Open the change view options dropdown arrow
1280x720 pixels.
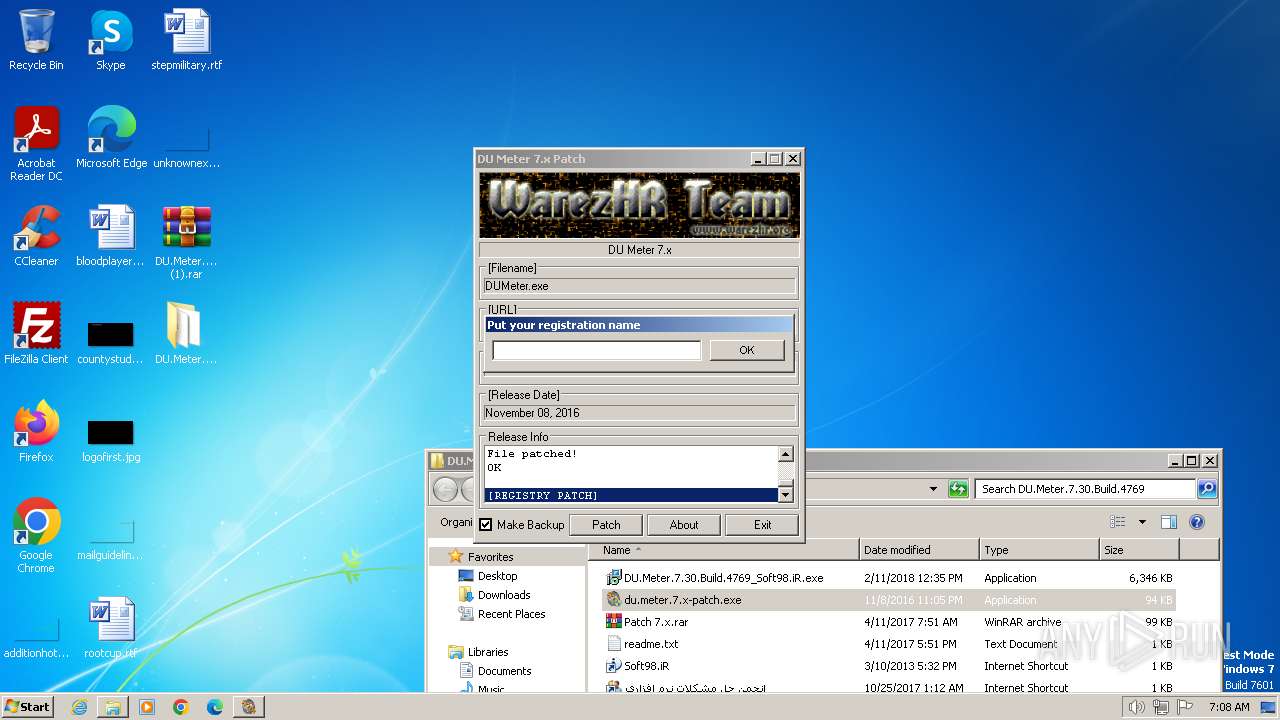[x=1142, y=522]
